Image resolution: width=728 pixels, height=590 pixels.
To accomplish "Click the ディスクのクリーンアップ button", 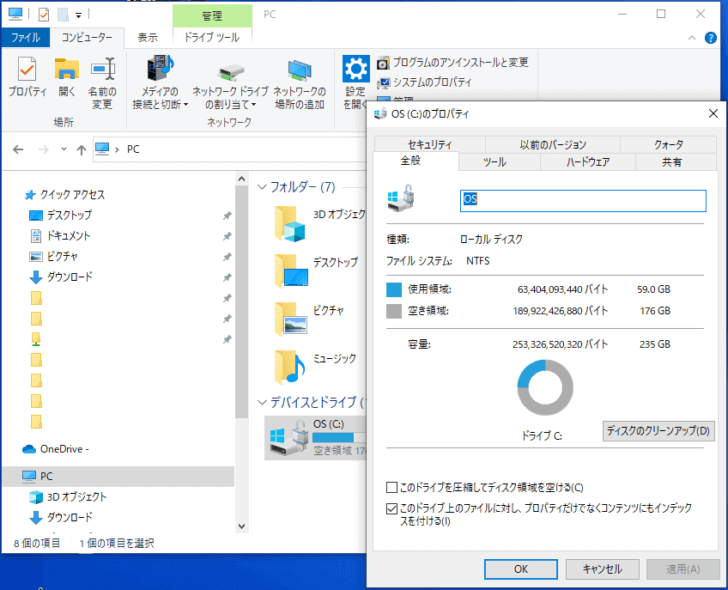I will coord(658,431).
